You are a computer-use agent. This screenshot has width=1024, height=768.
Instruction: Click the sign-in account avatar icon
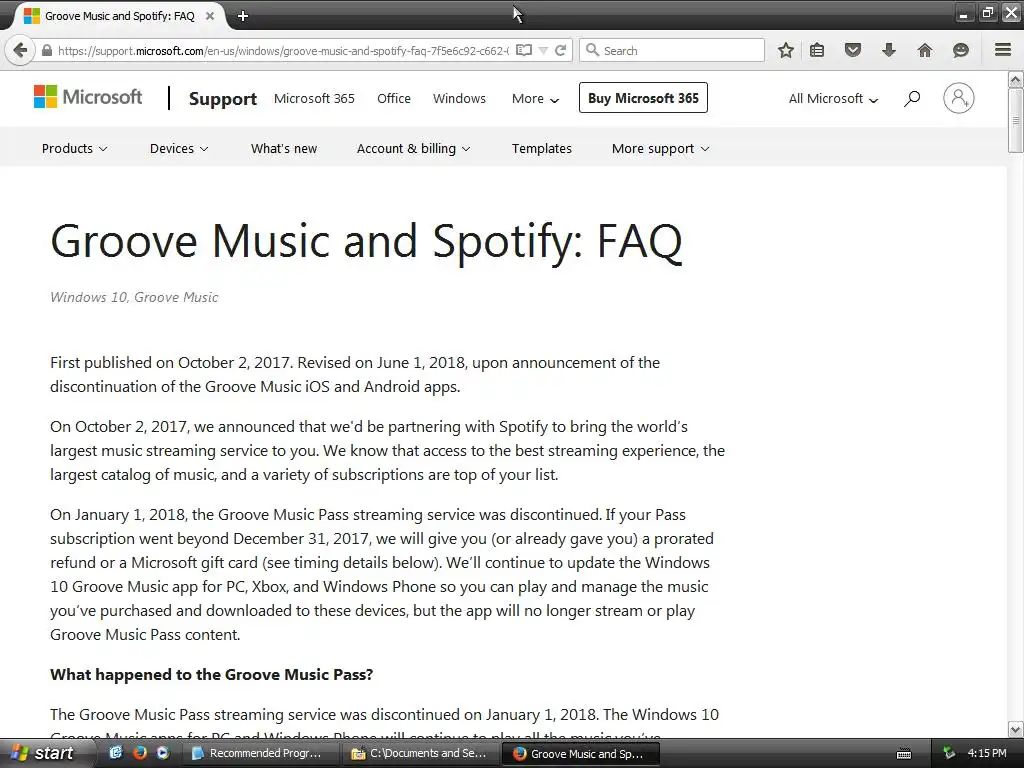pyautogui.click(x=959, y=98)
